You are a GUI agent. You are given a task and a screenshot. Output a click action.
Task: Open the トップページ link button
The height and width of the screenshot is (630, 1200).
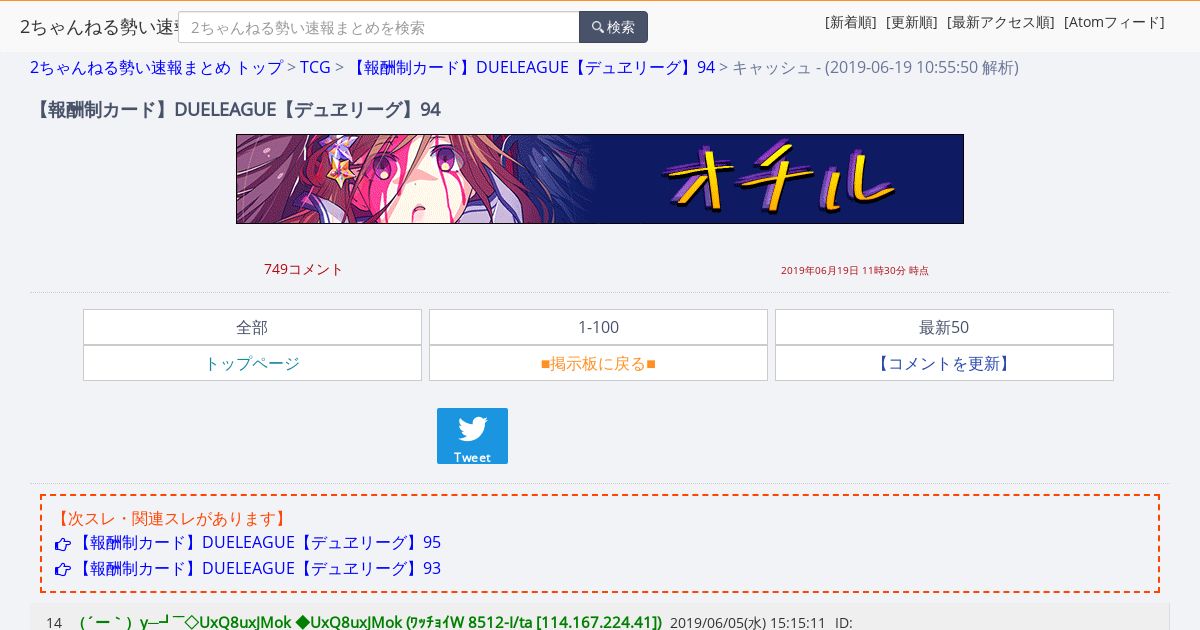coord(252,363)
